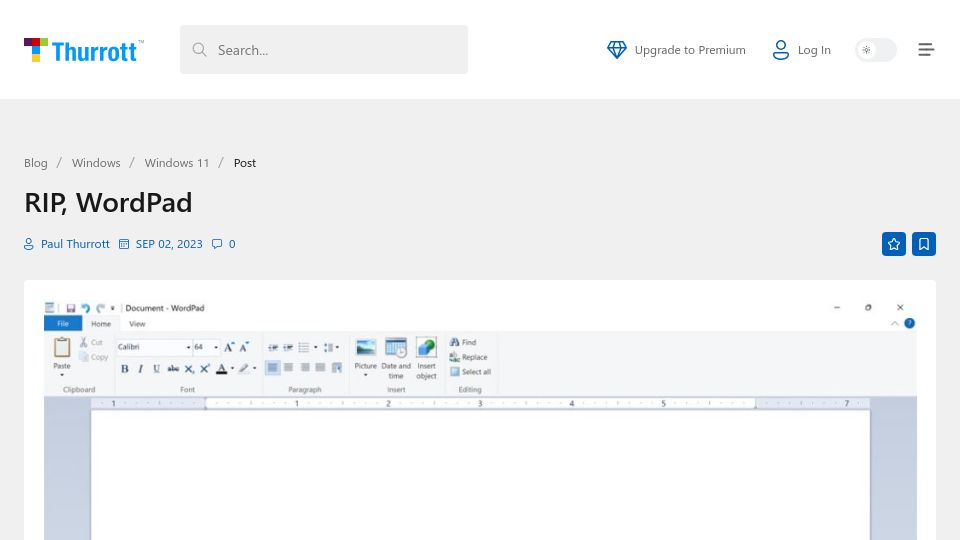Go to Windows 11 breadcrumb
Screen dimensions: 960x540
(x=177, y=163)
